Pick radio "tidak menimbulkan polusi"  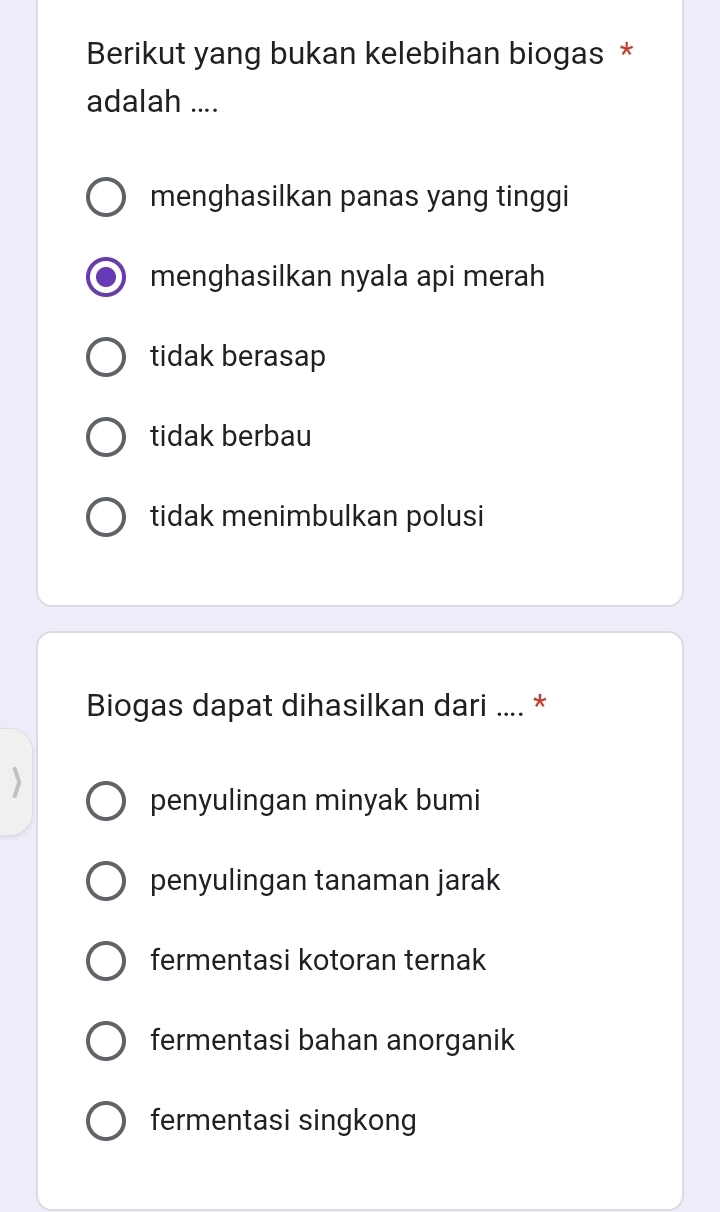[x=106, y=518]
